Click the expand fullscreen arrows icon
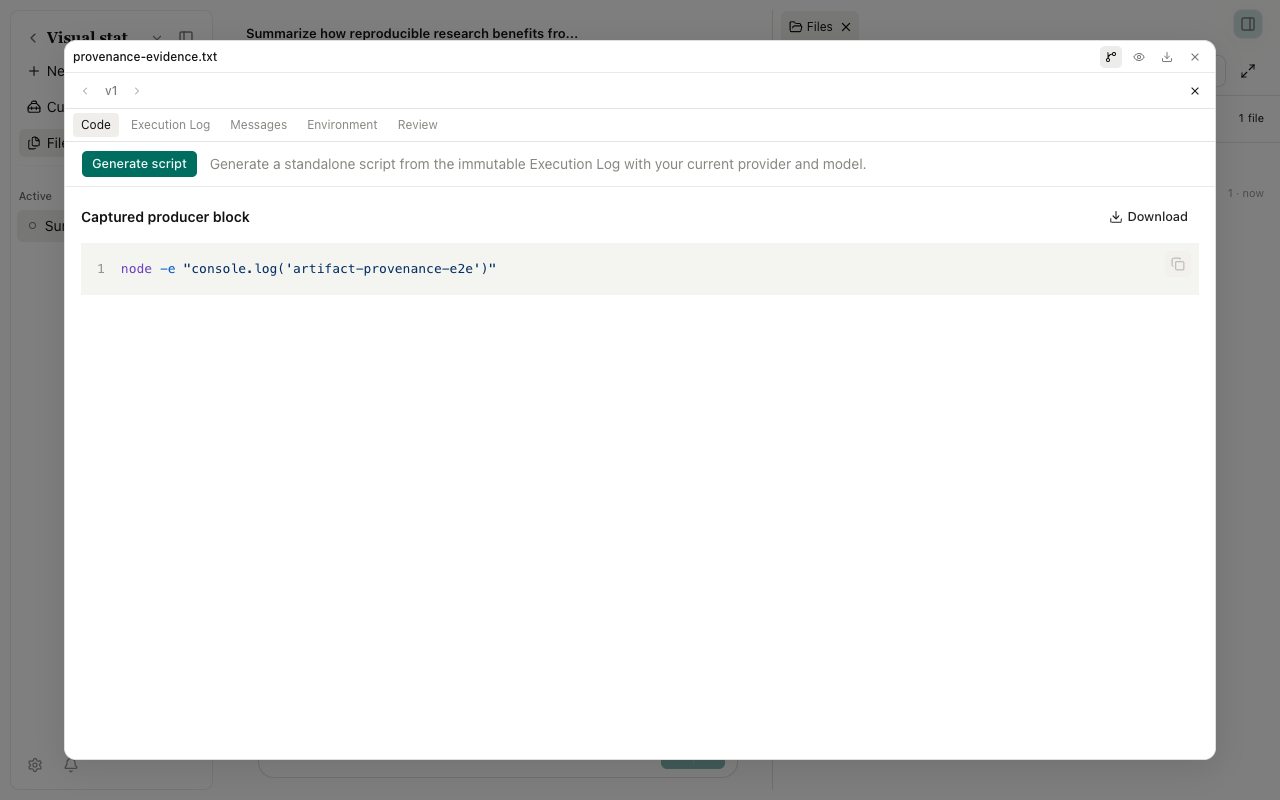Image resolution: width=1280 pixels, height=800 pixels. point(1248,71)
